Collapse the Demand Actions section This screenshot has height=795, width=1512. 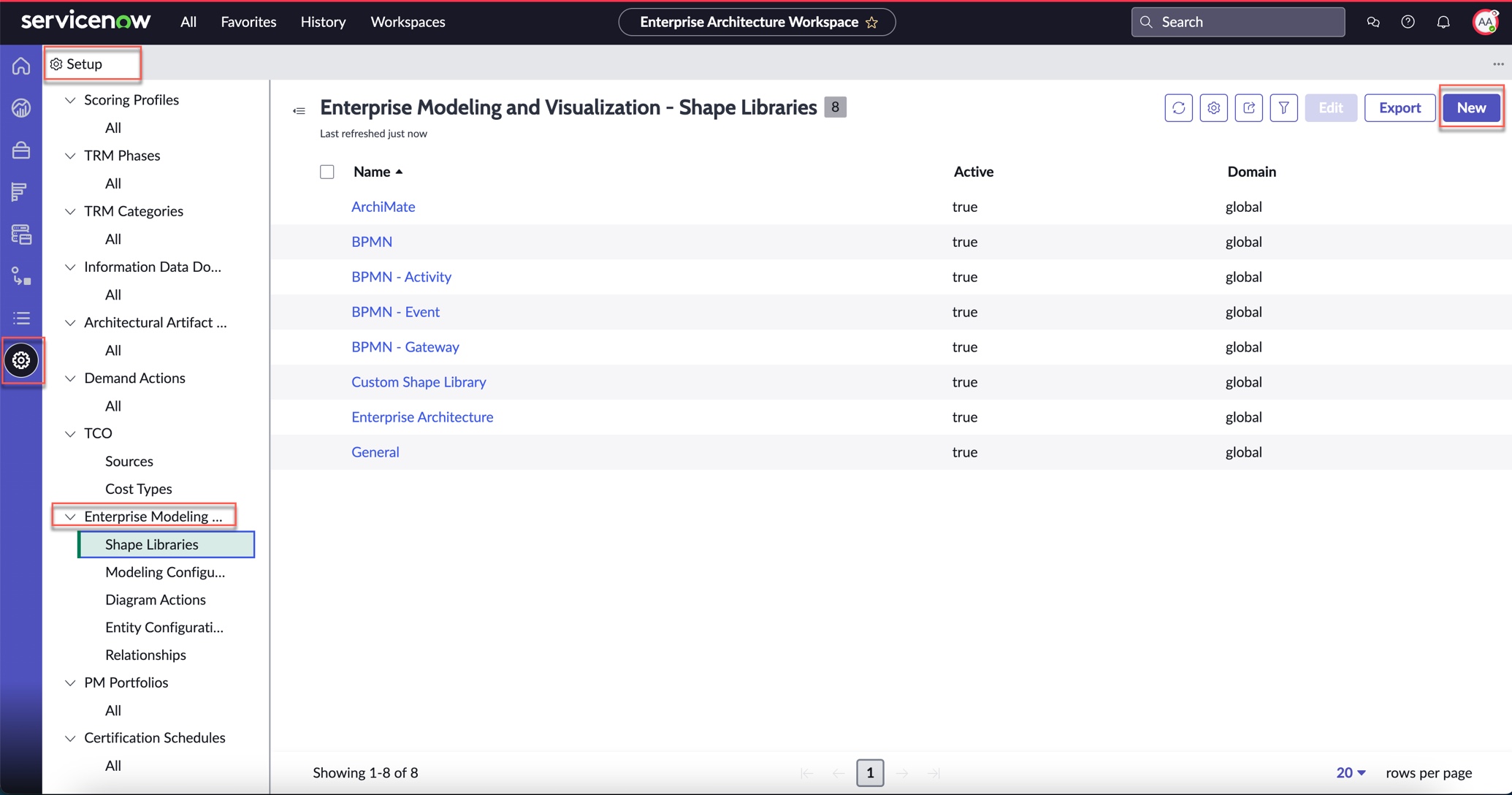coord(70,378)
